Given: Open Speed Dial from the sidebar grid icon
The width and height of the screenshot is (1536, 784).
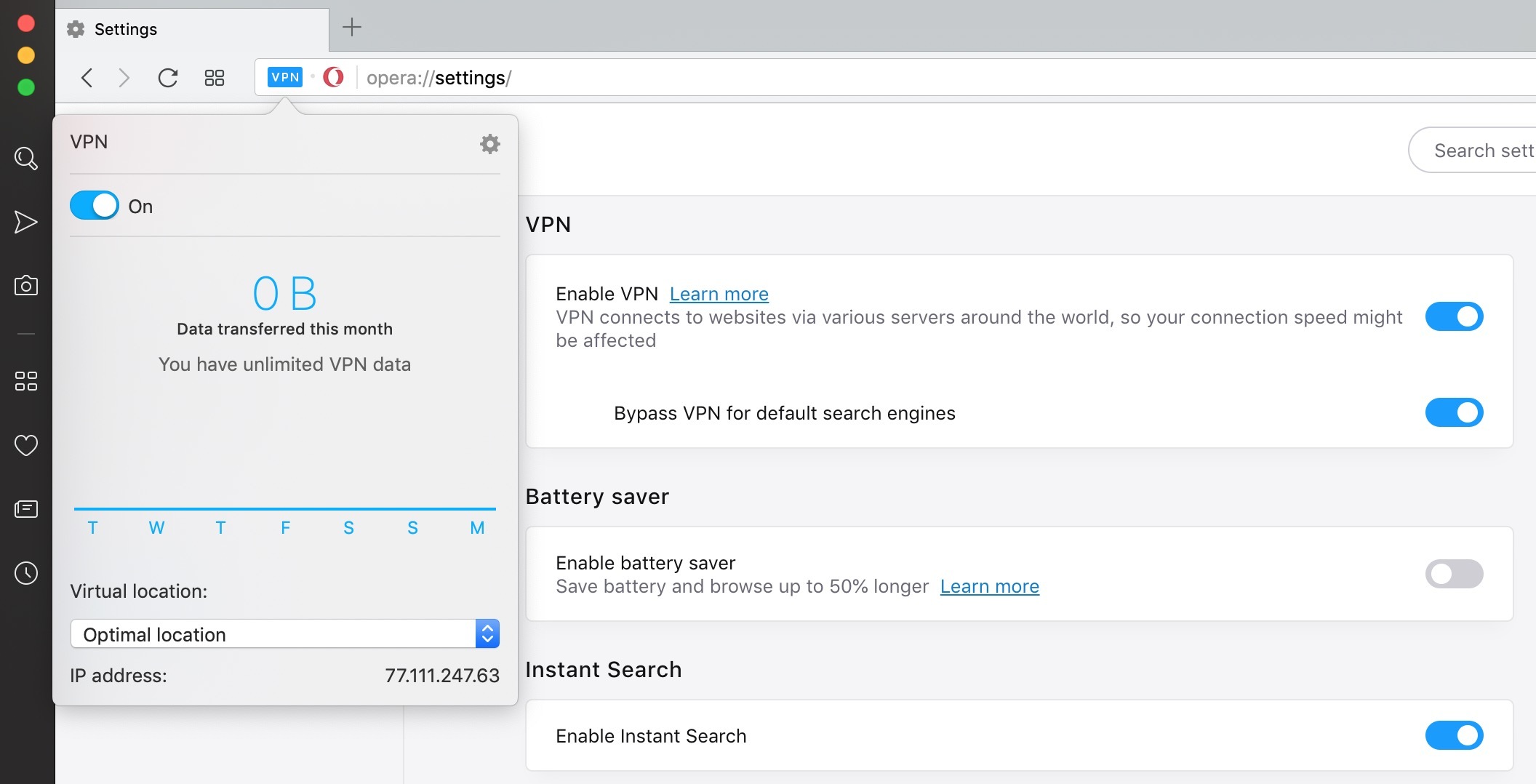Looking at the screenshot, I should coord(26,381).
